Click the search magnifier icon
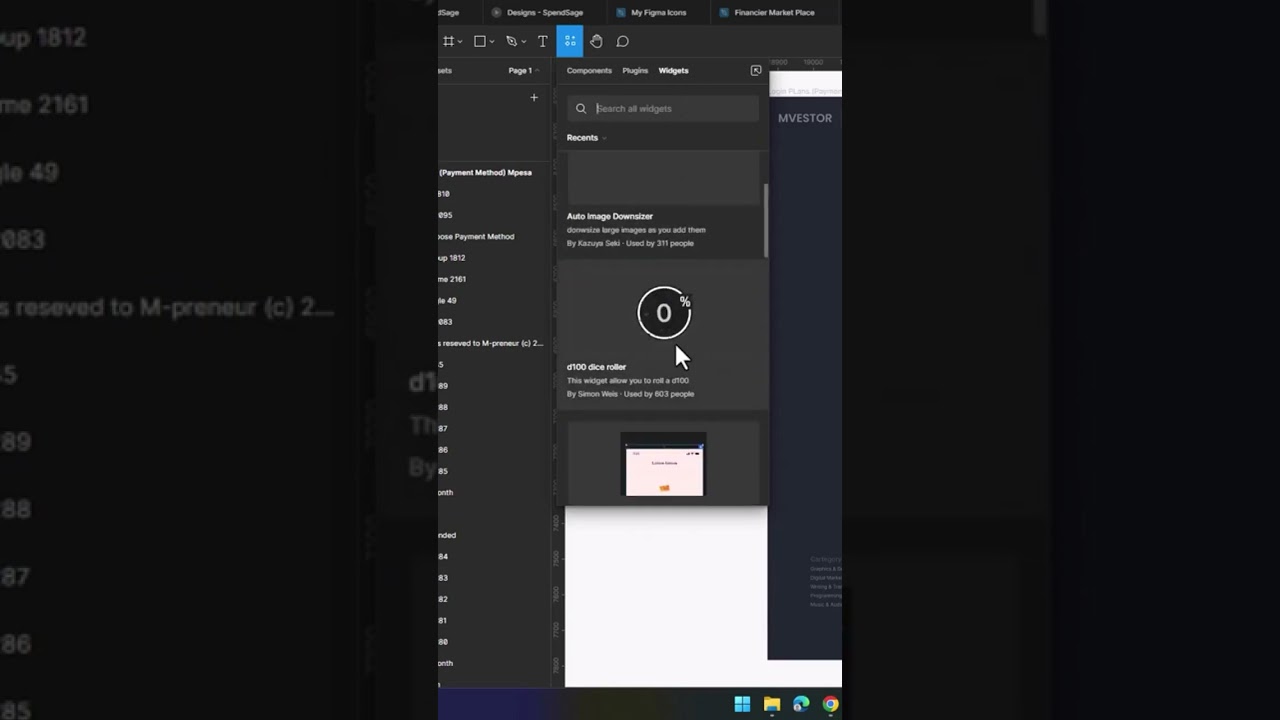This screenshot has height=720, width=1280. [x=581, y=108]
